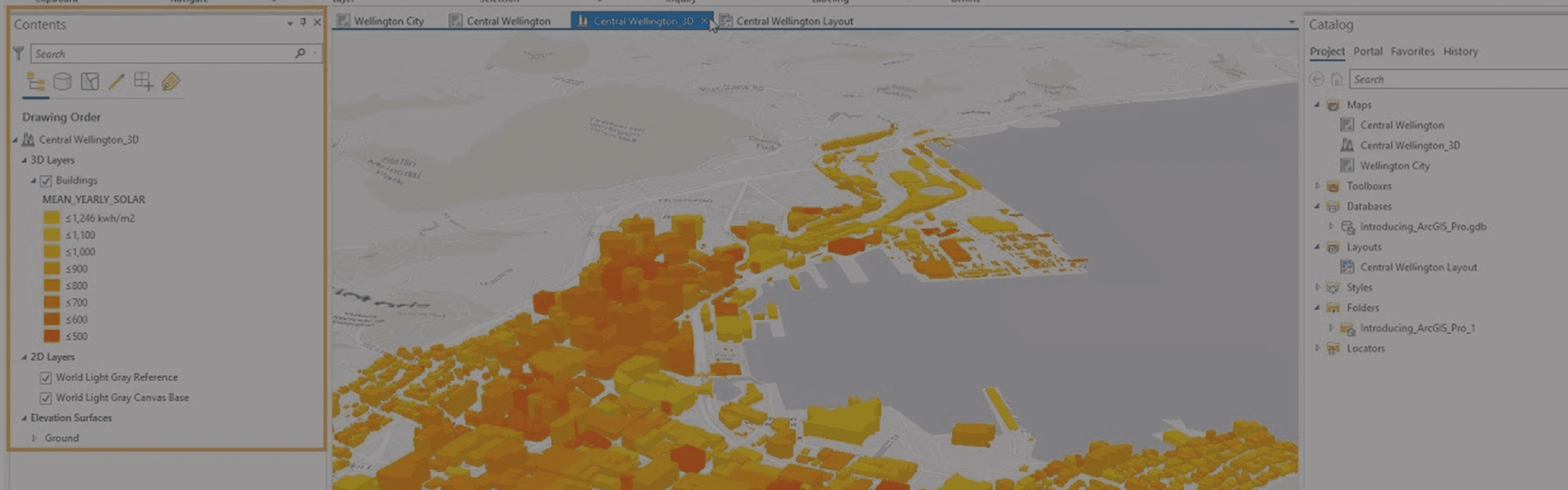Click the ≤900 legend color swatch
This screenshot has width=1568, height=490.
pyautogui.click(x=51, y=268)
